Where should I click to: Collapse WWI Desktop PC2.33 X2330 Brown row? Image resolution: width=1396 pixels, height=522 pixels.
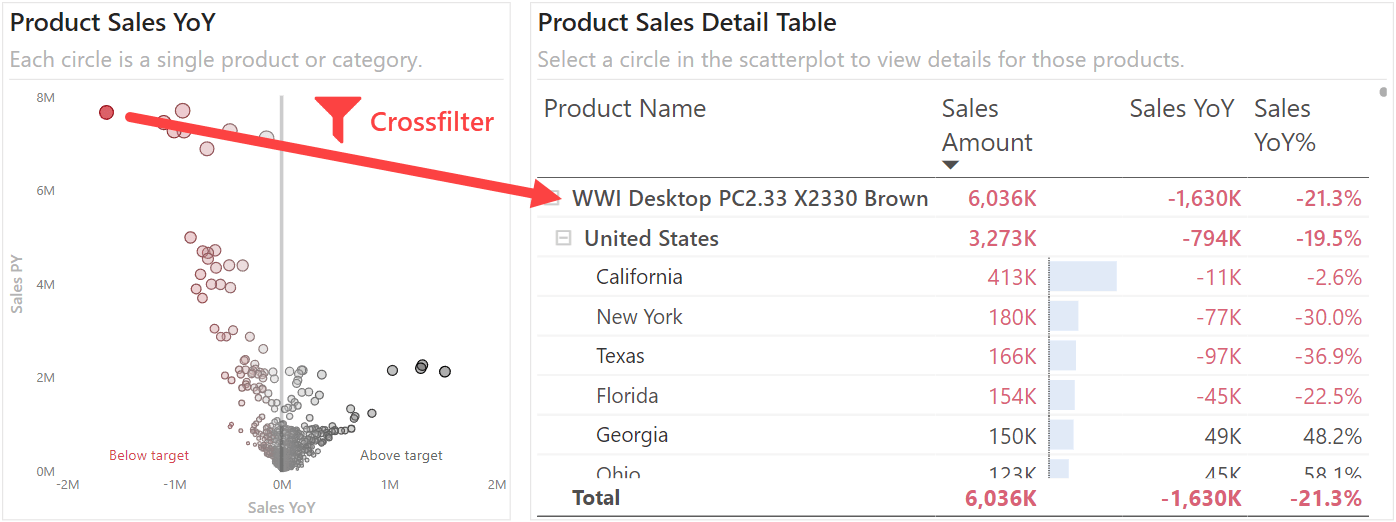click(x=552, y=198)
